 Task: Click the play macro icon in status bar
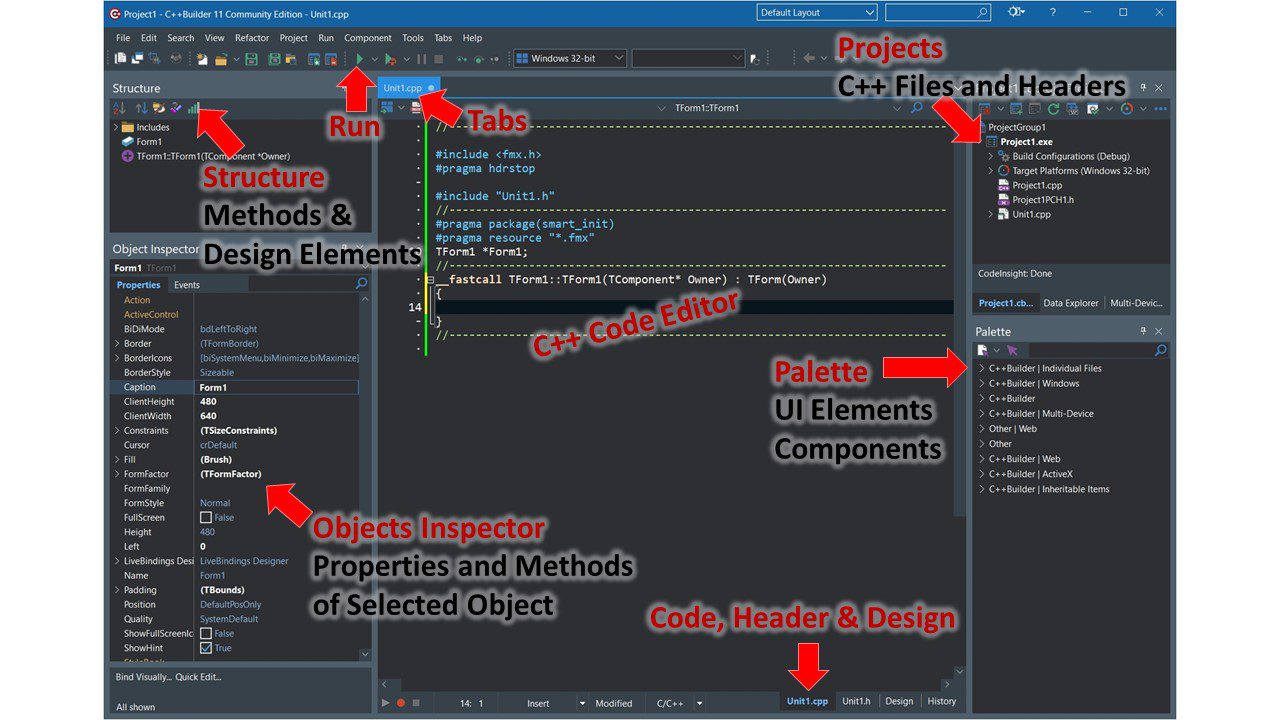pyautogui.click(x=385, y=703)
